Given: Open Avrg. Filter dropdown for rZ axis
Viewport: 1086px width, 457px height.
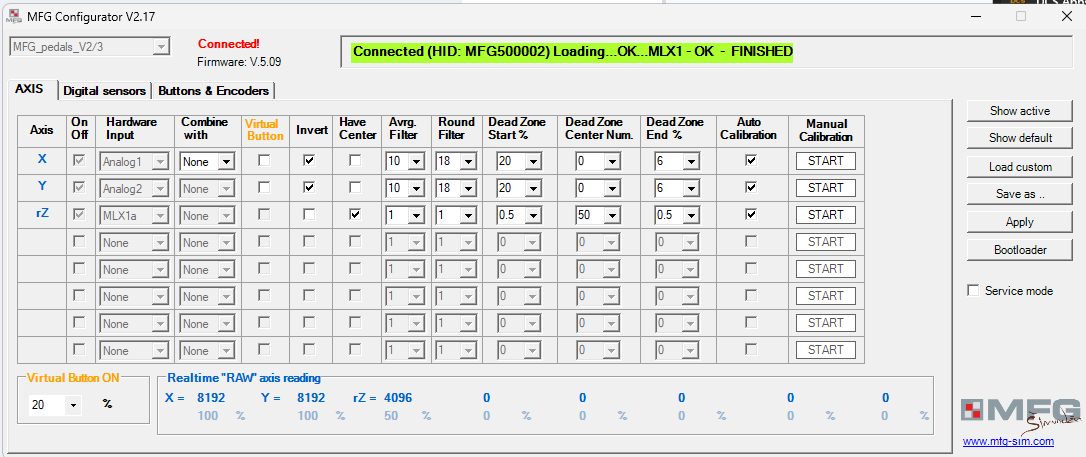Looking at the screenshot, I should 416,215.
